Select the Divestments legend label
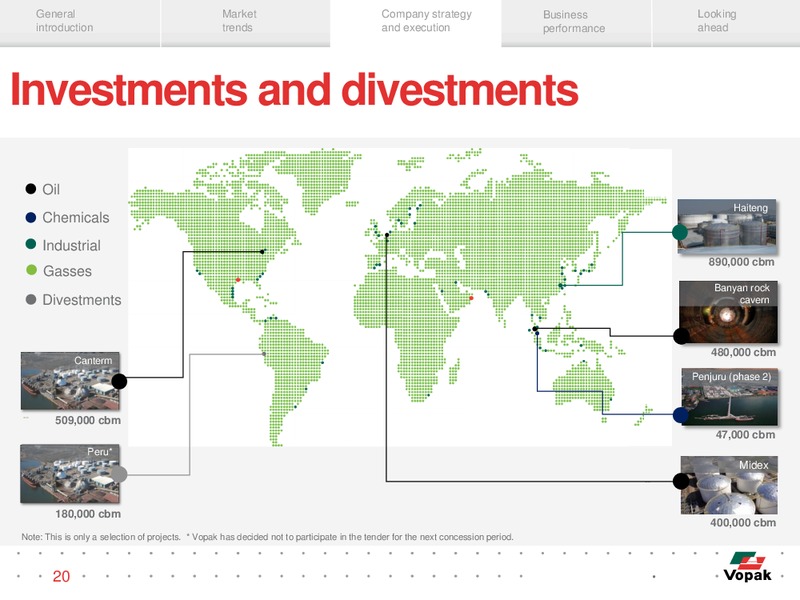800x600 pixels. click(x=82, y=300)
